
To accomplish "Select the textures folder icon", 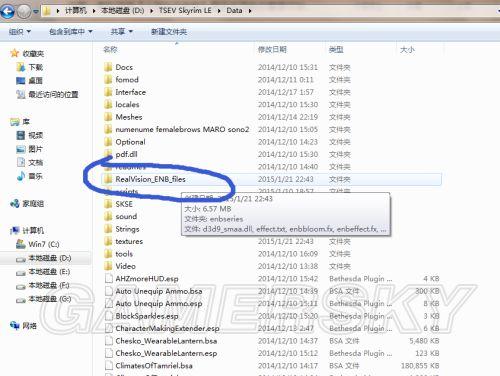I will [x=108, y=241].
